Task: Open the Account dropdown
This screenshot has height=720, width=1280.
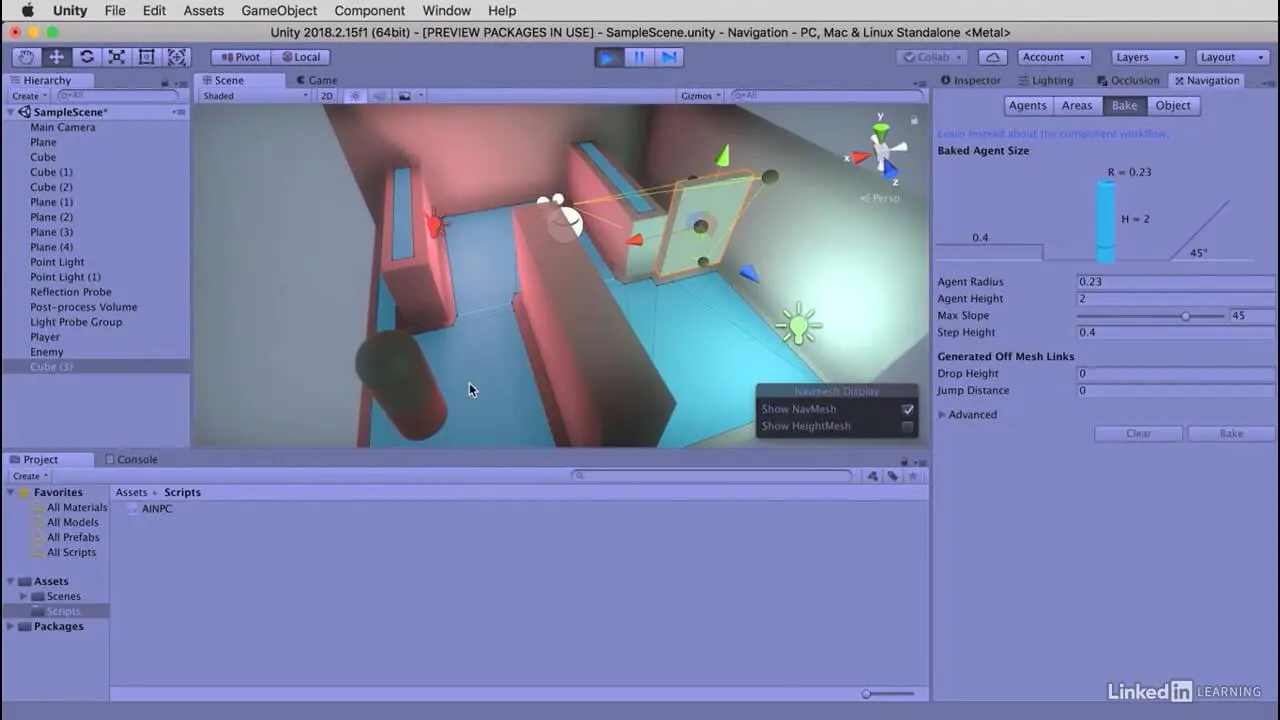Action: click(1054, 57)
